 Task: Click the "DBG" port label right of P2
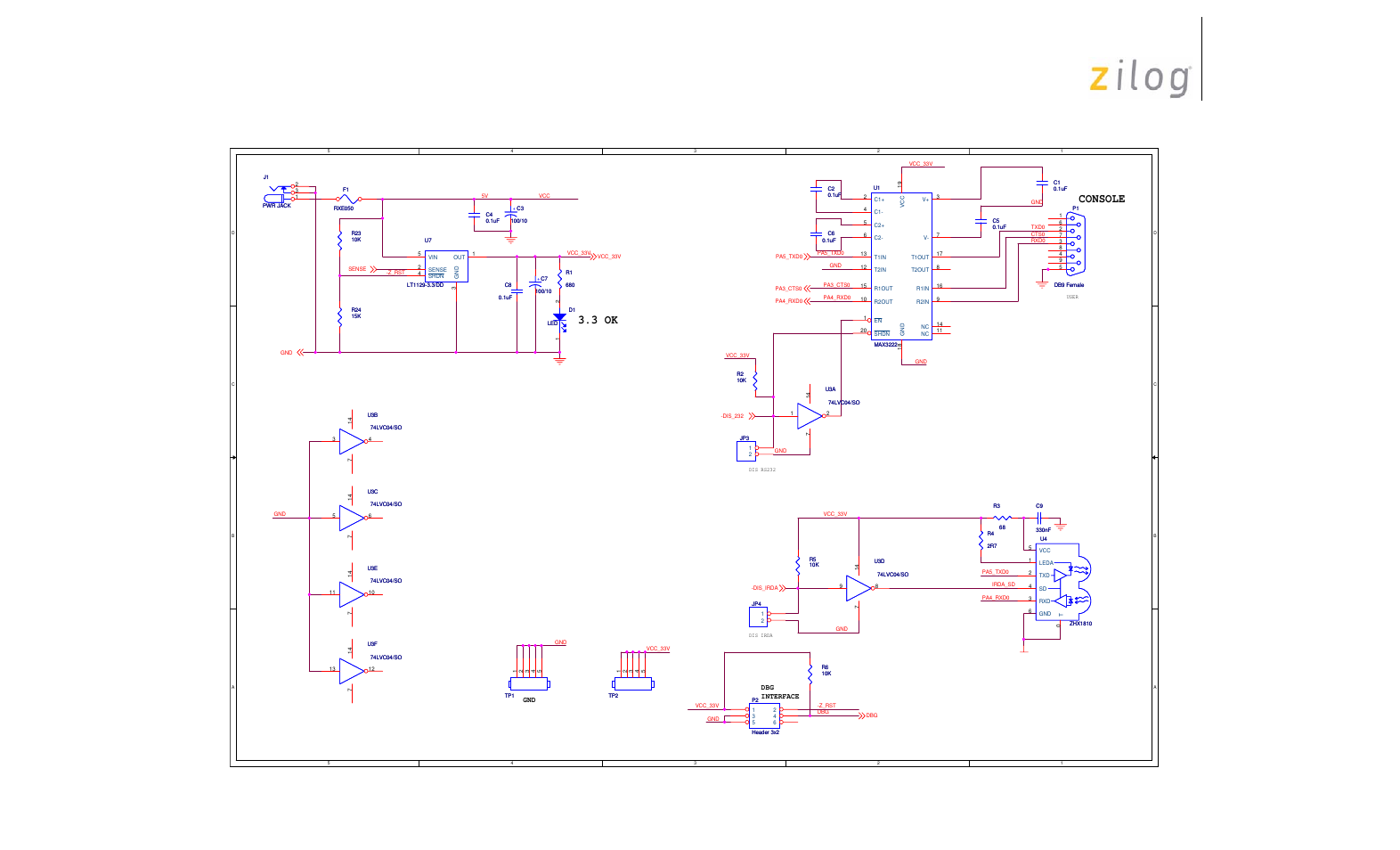[x=872, y=715]
